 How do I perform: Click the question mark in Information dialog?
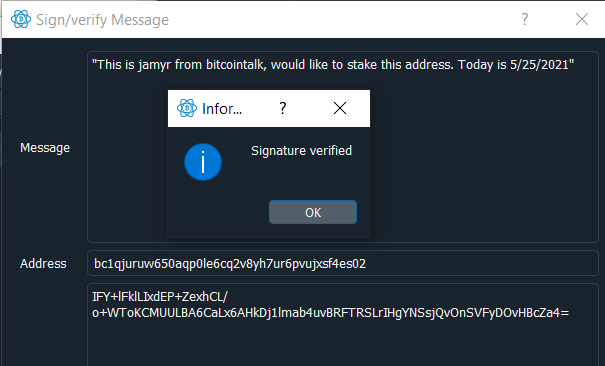(283, 108)
